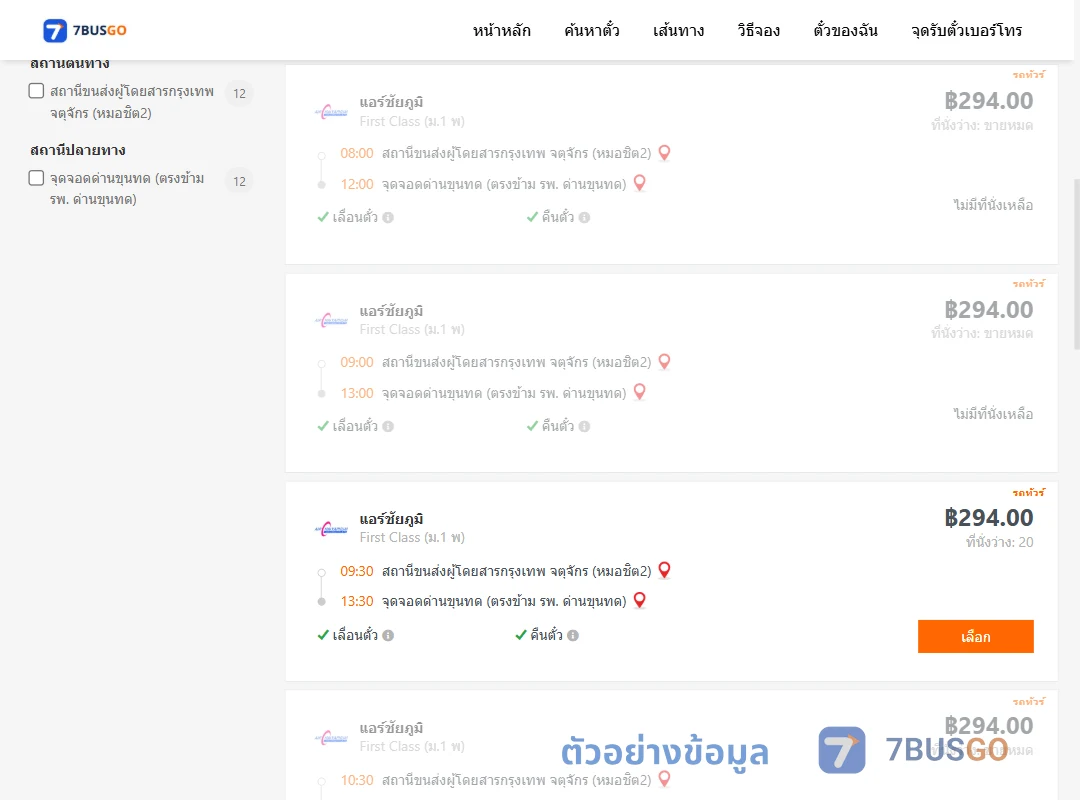
Task: Click the 10:30 departure time
Action: click(357, 780)
